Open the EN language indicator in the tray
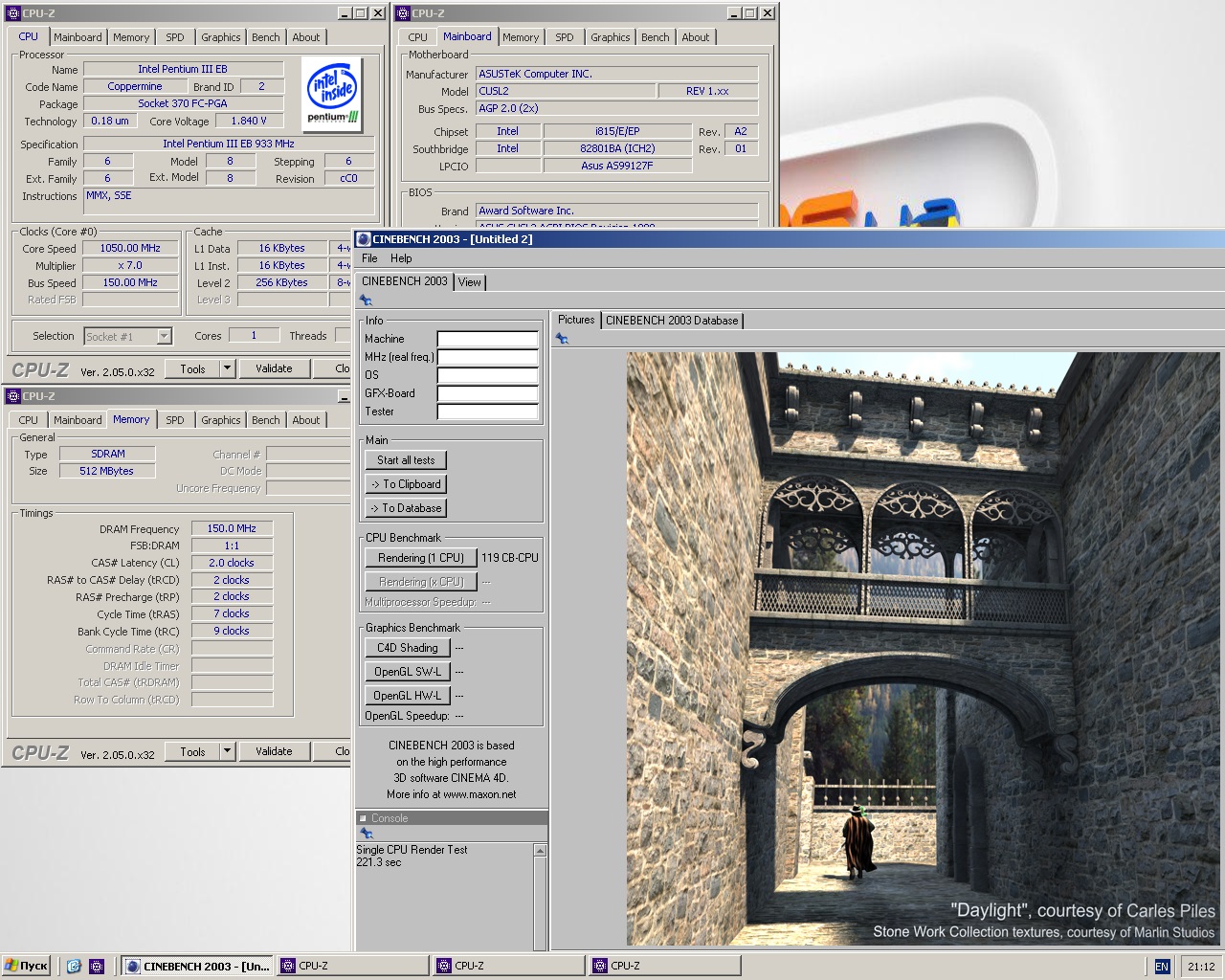This screenshot has height=980, width=1225. point(1162,967)
